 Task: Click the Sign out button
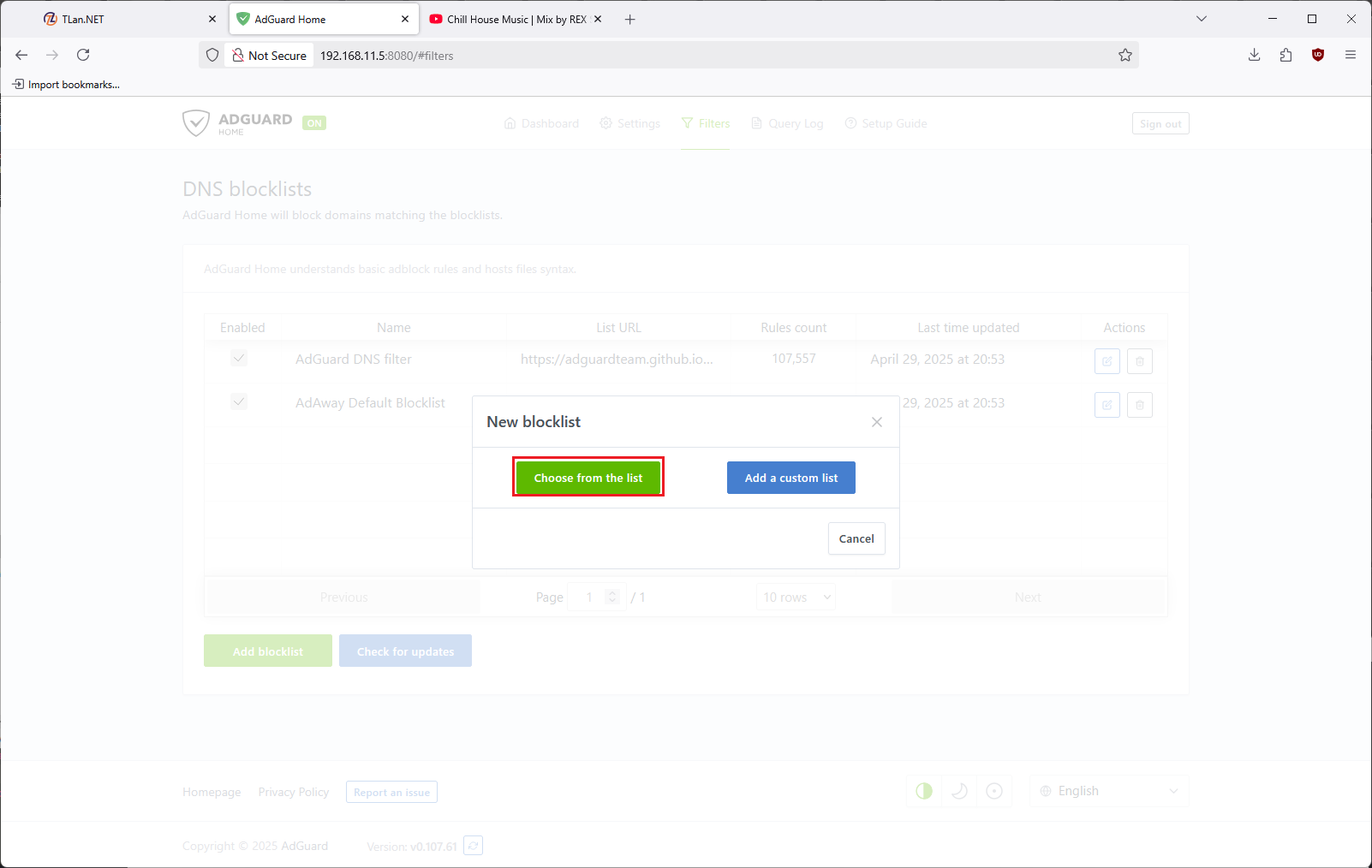tap(1160, 123)
